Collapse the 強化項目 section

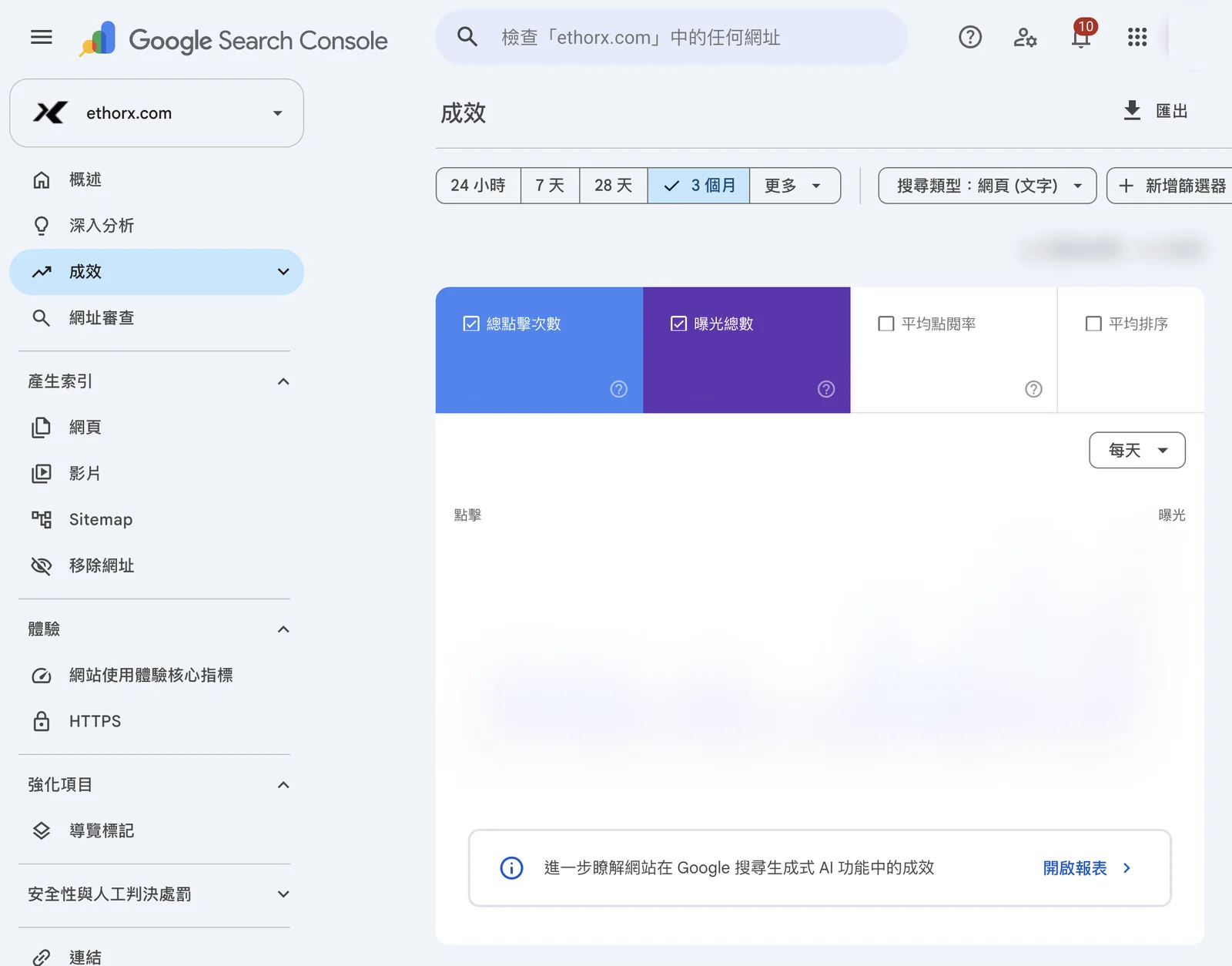(283, 785)
